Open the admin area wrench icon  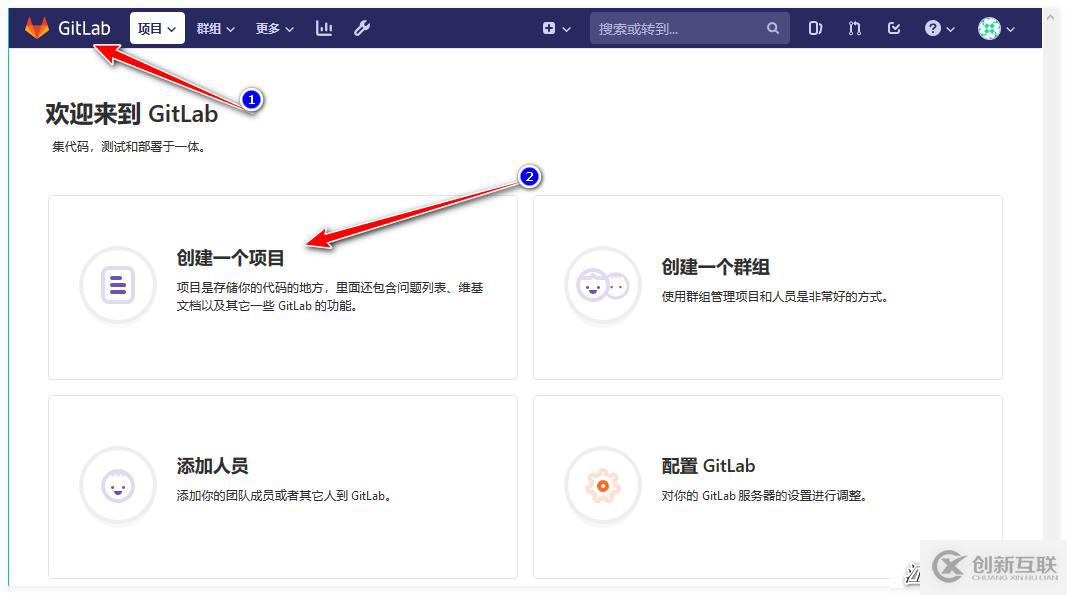click(362, 28)
